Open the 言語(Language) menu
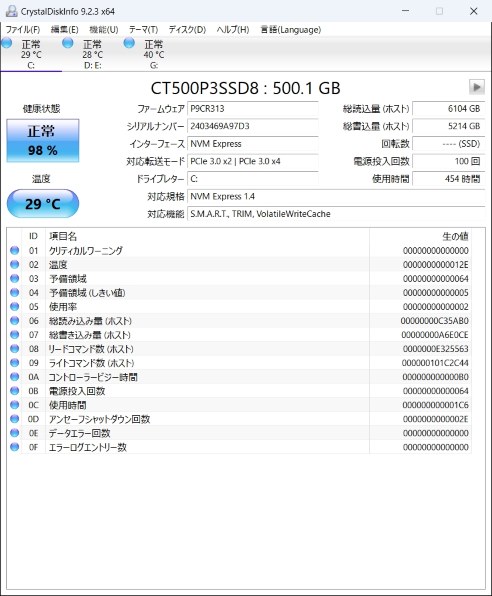The height and width of the screenshot is (596, 492). [x=291, y=30]
